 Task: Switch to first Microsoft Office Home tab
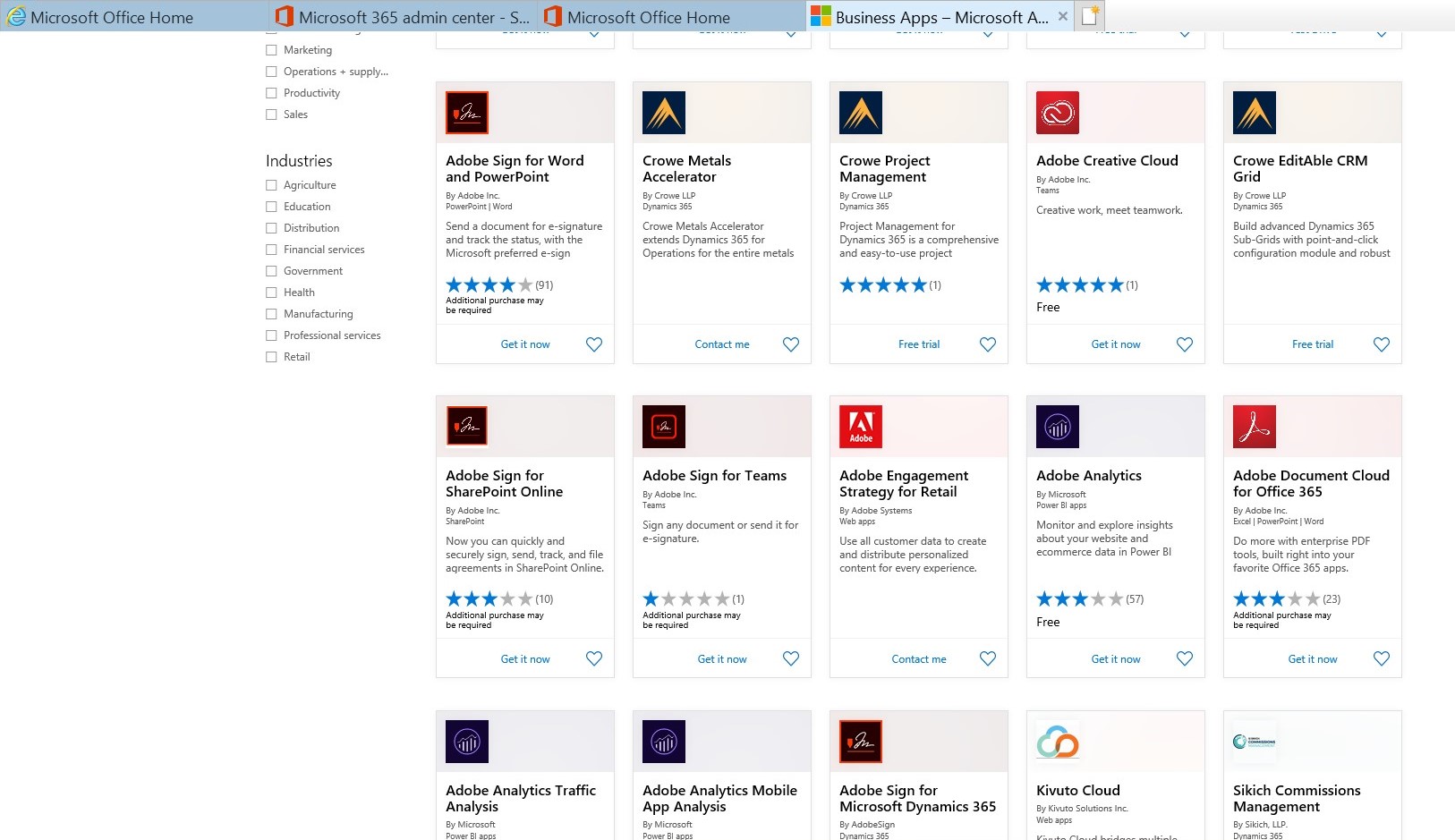click(134, 16)
